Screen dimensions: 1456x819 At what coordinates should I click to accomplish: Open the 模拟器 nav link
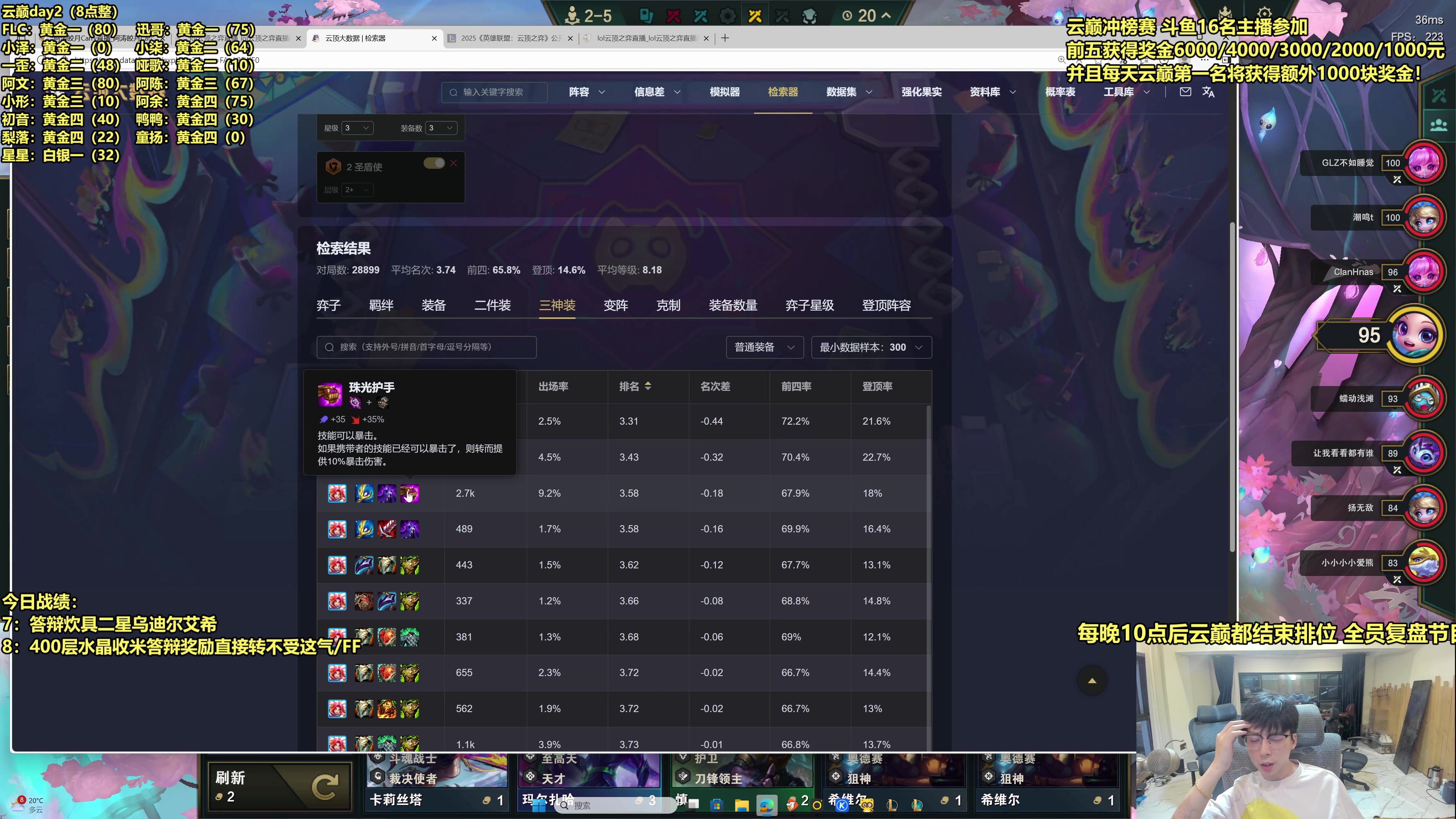point(725,91)
